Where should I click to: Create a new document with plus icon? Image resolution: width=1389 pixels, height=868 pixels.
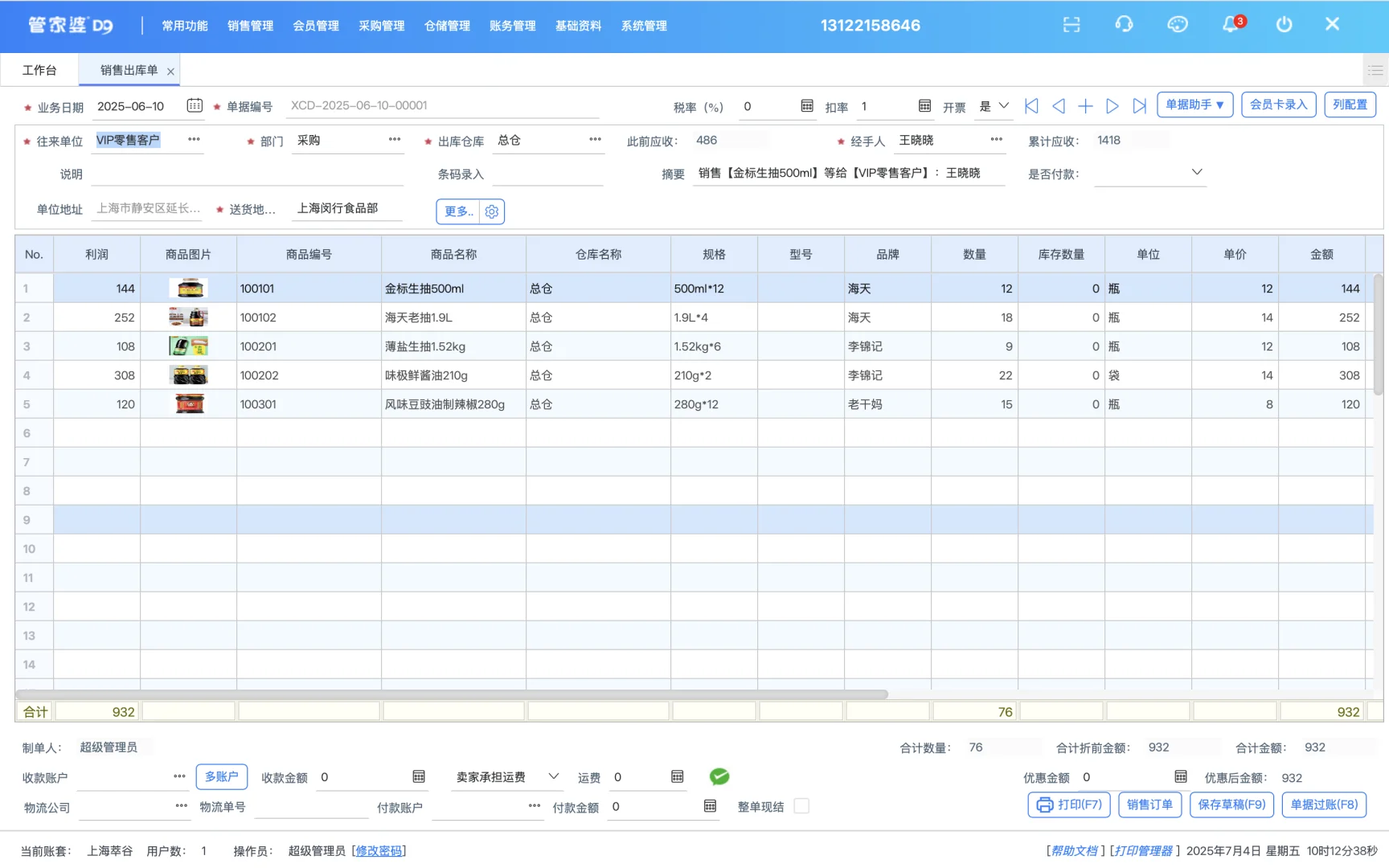click(x=1085, y=106)
